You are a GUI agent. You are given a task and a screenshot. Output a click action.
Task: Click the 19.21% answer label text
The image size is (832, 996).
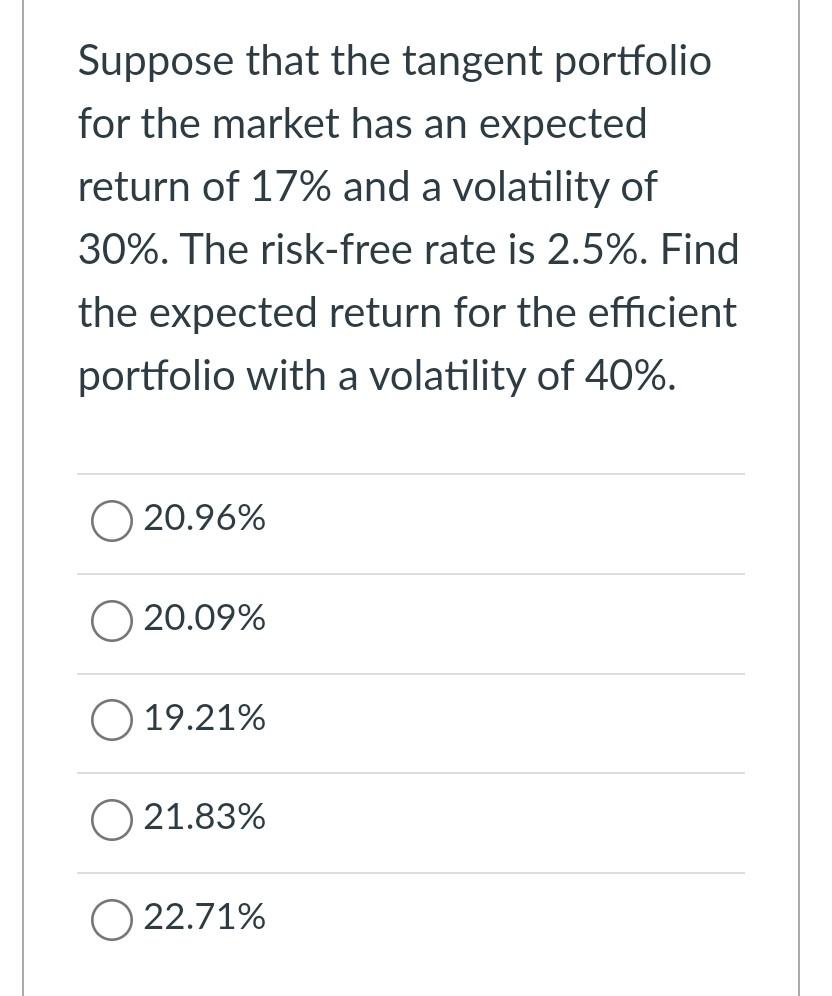(x=204, y=717)
